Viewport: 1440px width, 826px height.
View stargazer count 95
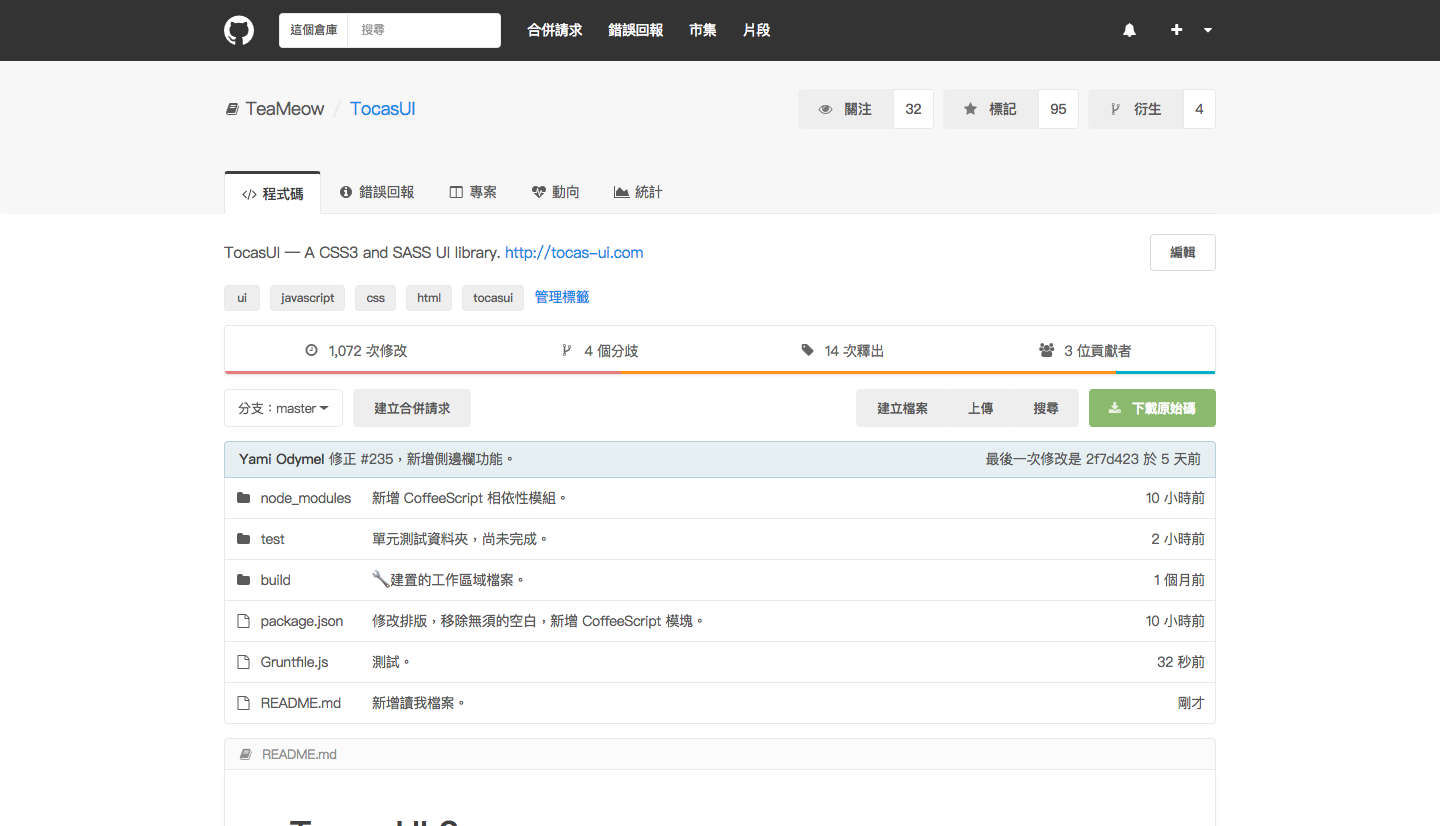[1058, 109]
